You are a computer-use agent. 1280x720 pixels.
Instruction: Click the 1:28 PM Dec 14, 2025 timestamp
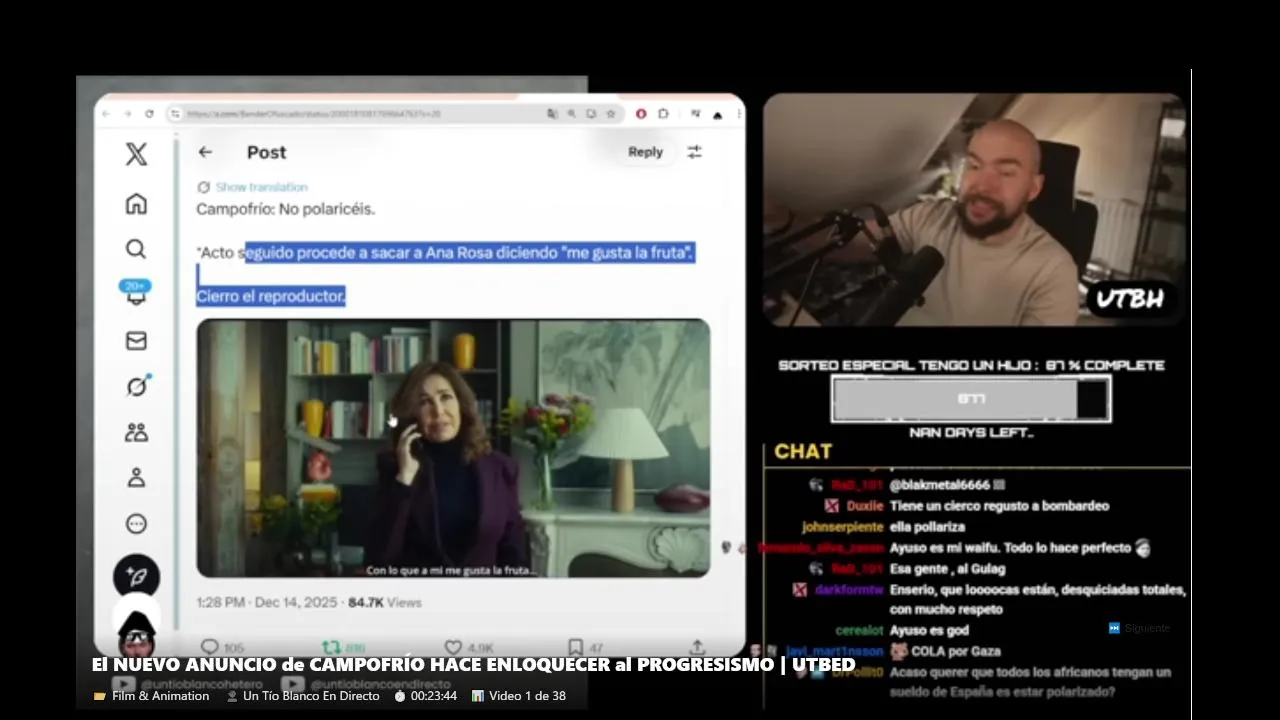tap(267, 603)
